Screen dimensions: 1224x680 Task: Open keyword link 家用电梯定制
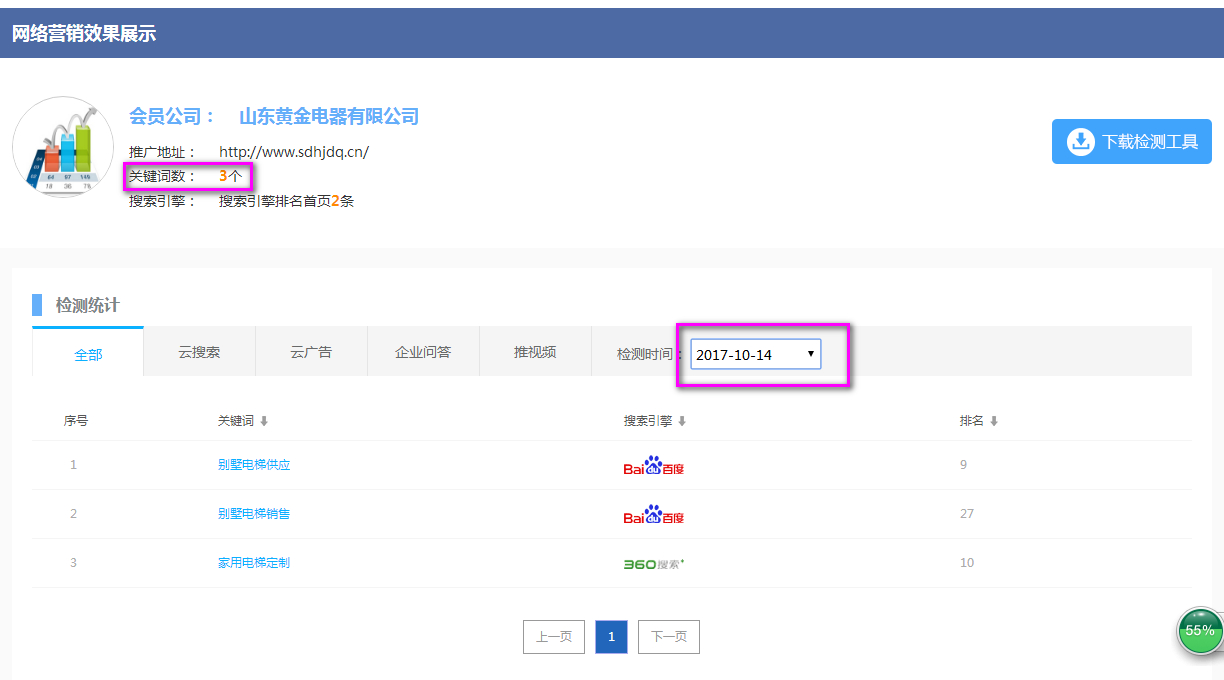[254, 563]
